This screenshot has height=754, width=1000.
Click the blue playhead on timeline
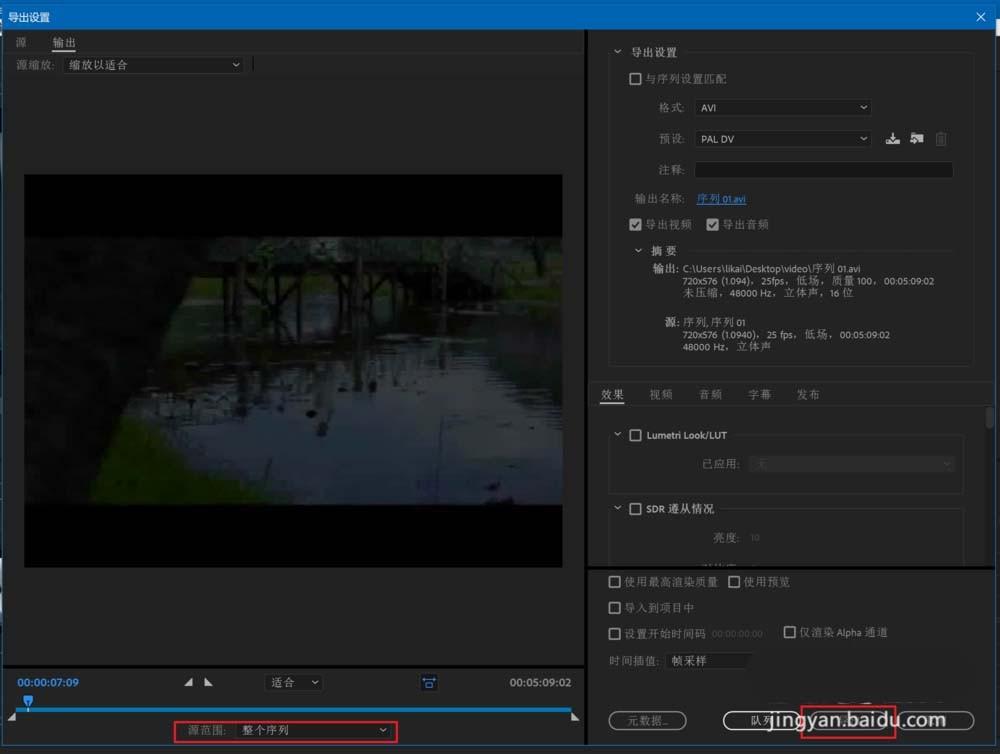click(x=28, y=702)
